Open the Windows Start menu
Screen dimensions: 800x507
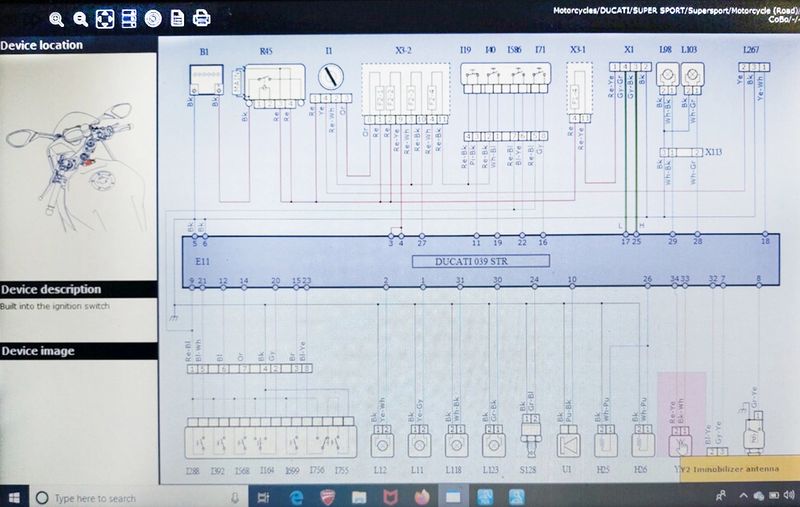14,497
